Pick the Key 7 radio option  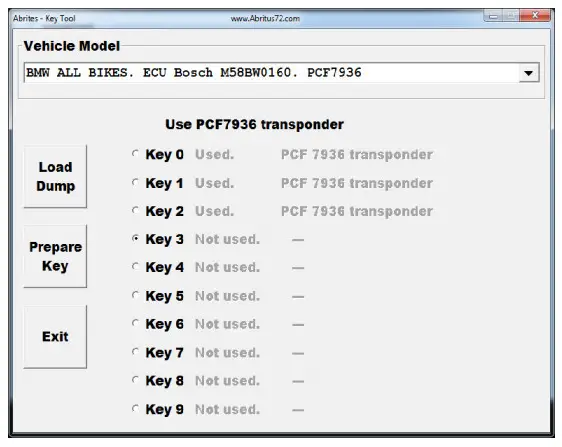coord(135,352)
